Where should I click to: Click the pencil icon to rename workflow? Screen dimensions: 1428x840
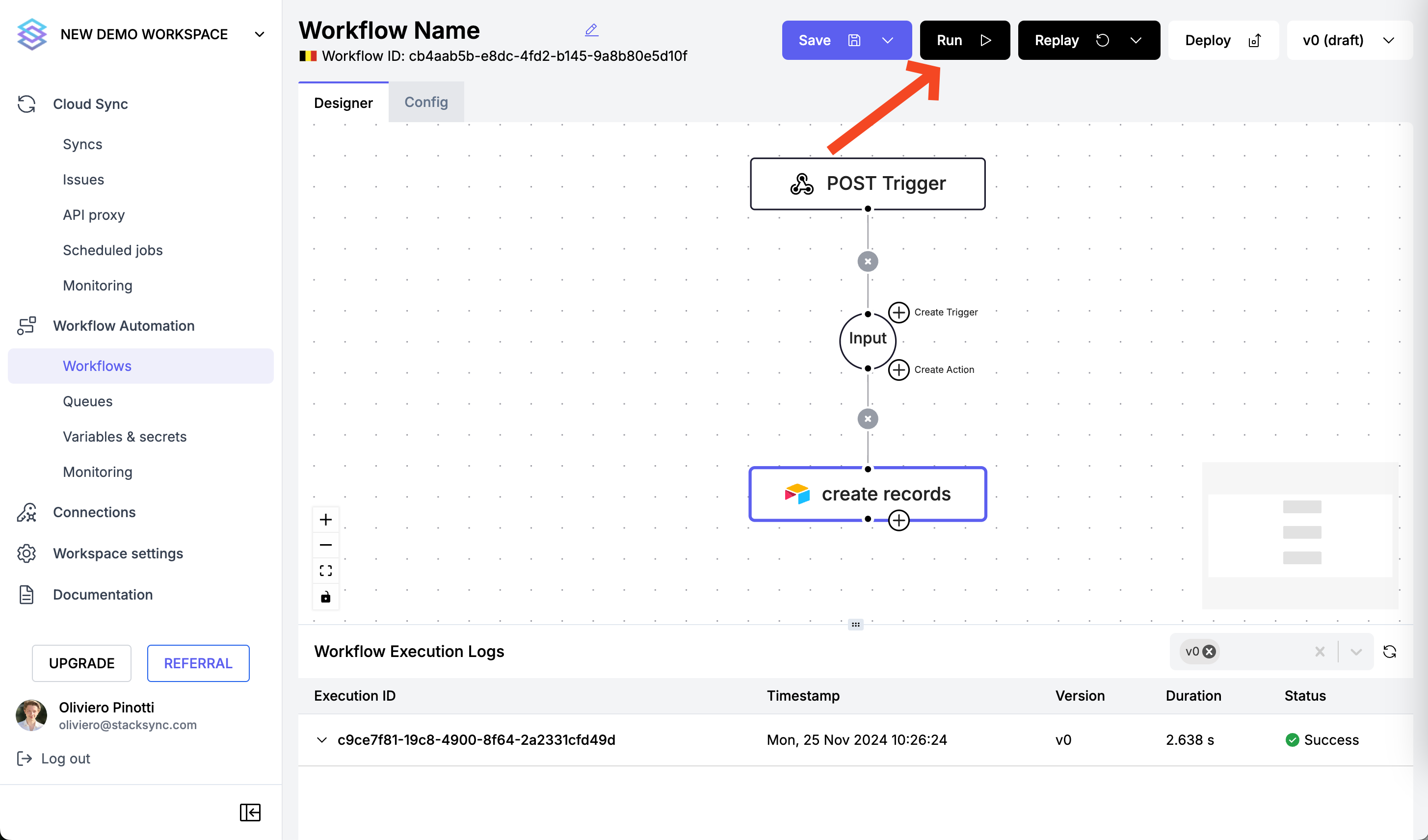(x=591, y=30)
